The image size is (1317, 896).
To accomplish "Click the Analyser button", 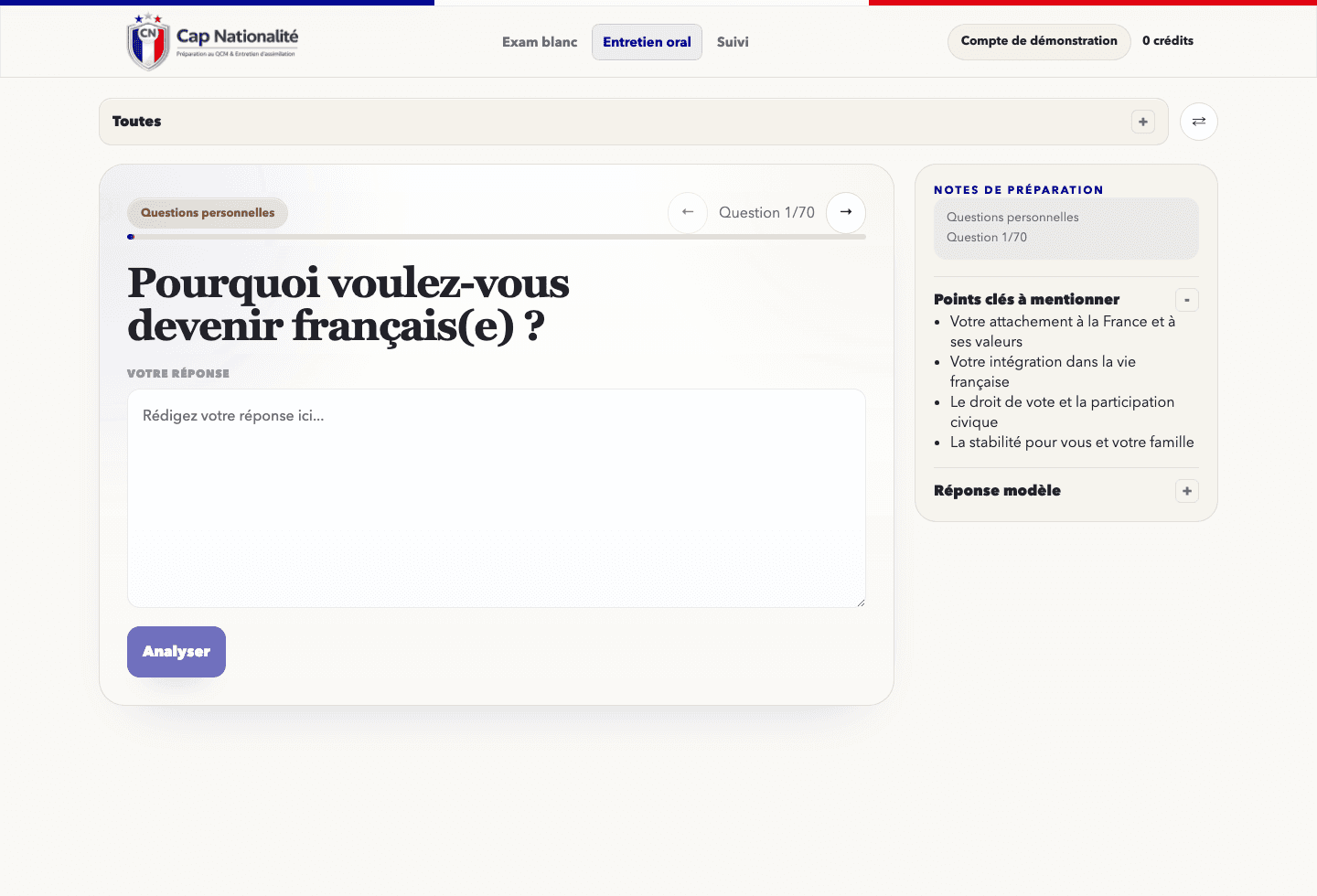I will [x=177, y=652].
